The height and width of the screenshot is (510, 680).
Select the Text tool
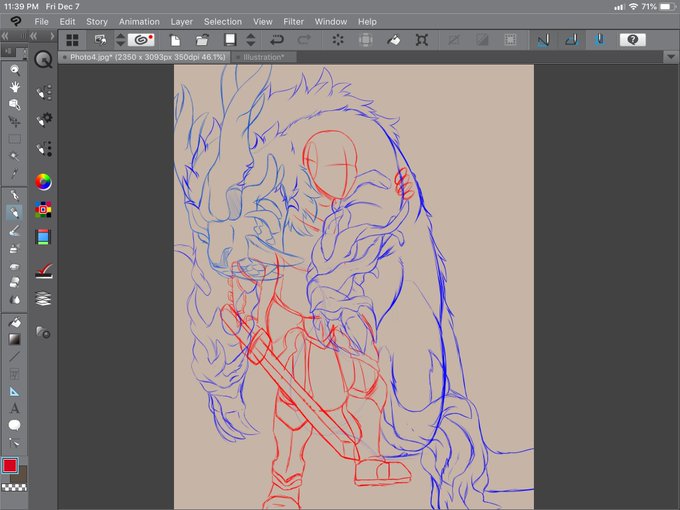[14, 409]
